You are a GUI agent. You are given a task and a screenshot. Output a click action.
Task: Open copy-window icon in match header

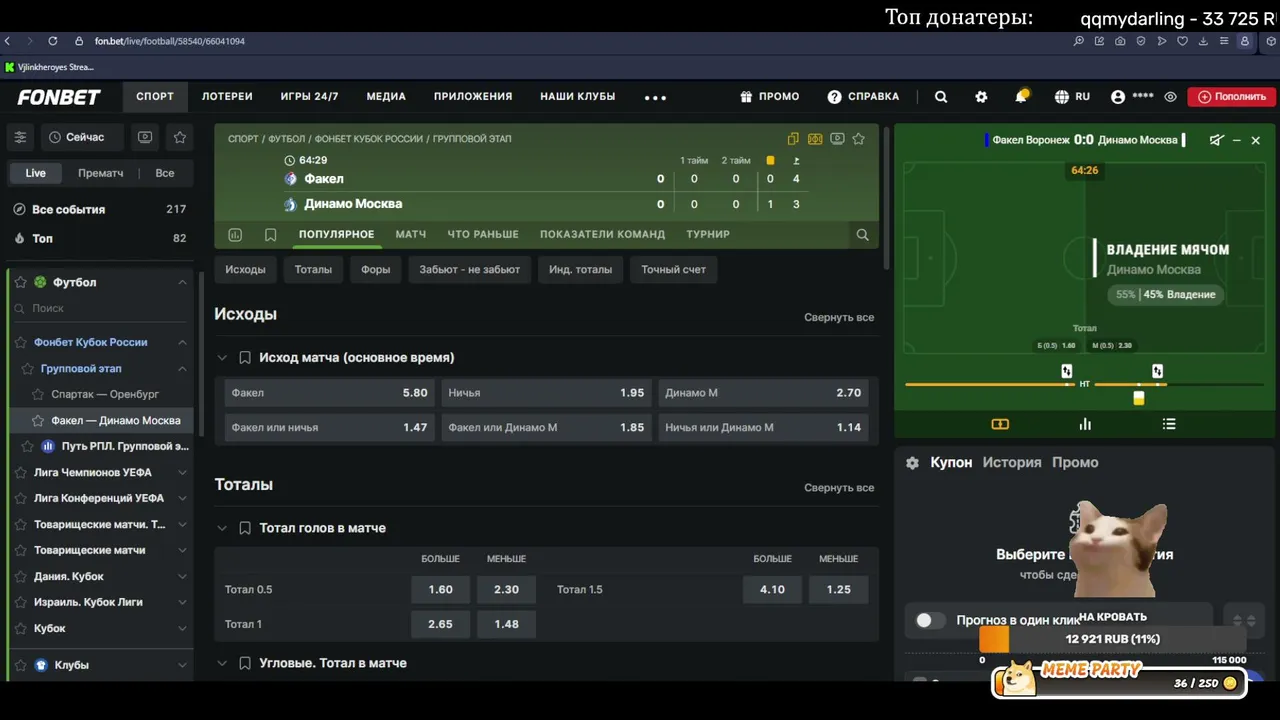click(793, 139)
